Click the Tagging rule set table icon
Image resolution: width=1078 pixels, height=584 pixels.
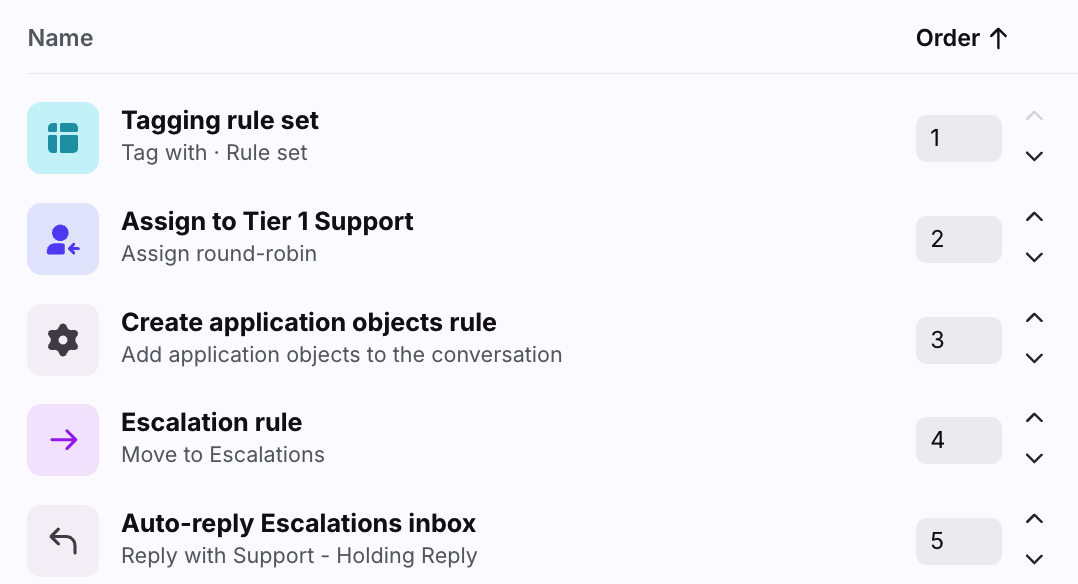(63, 138)
